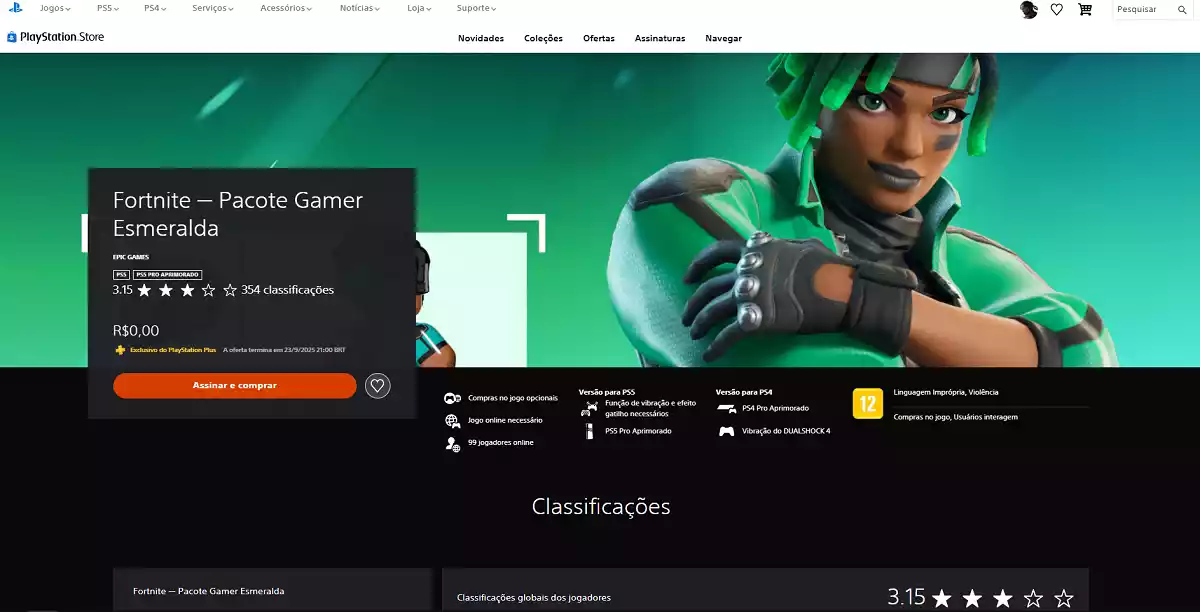Expand the PS5 dropdown menu
1200x612 pixels.
click(108, 9)
